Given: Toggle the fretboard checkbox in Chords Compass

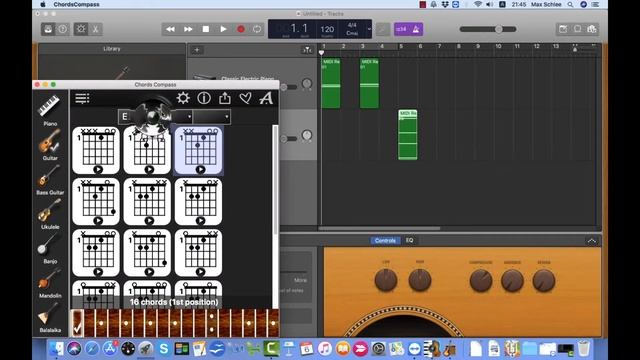Looking at the screenshot, I should (x=77, y=324).
